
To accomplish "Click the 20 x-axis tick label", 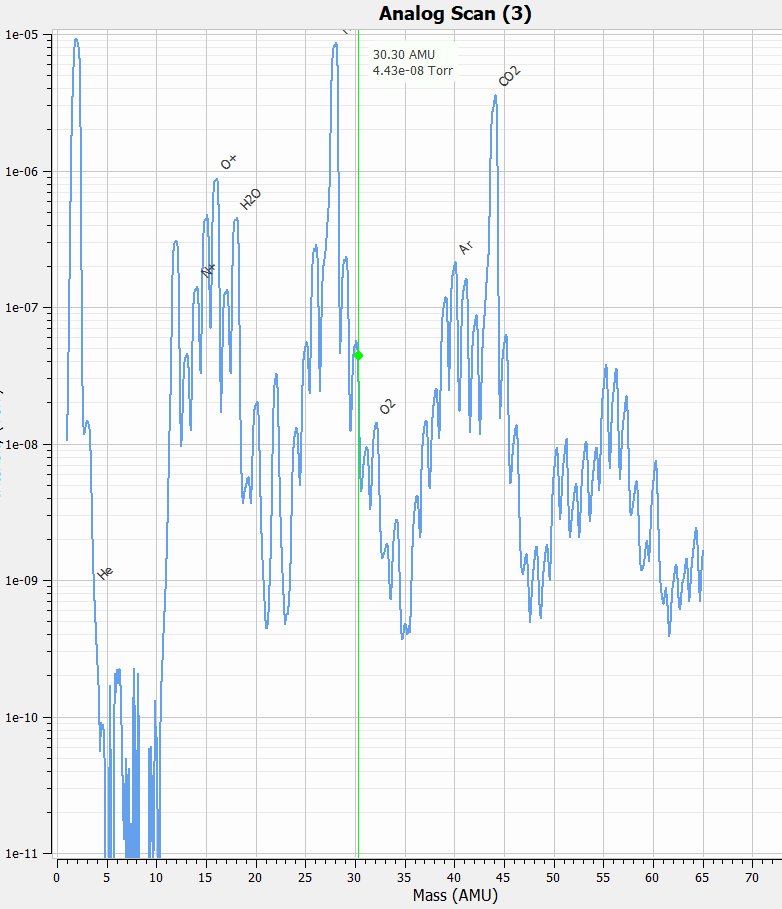I will click(x=255, y=878).
